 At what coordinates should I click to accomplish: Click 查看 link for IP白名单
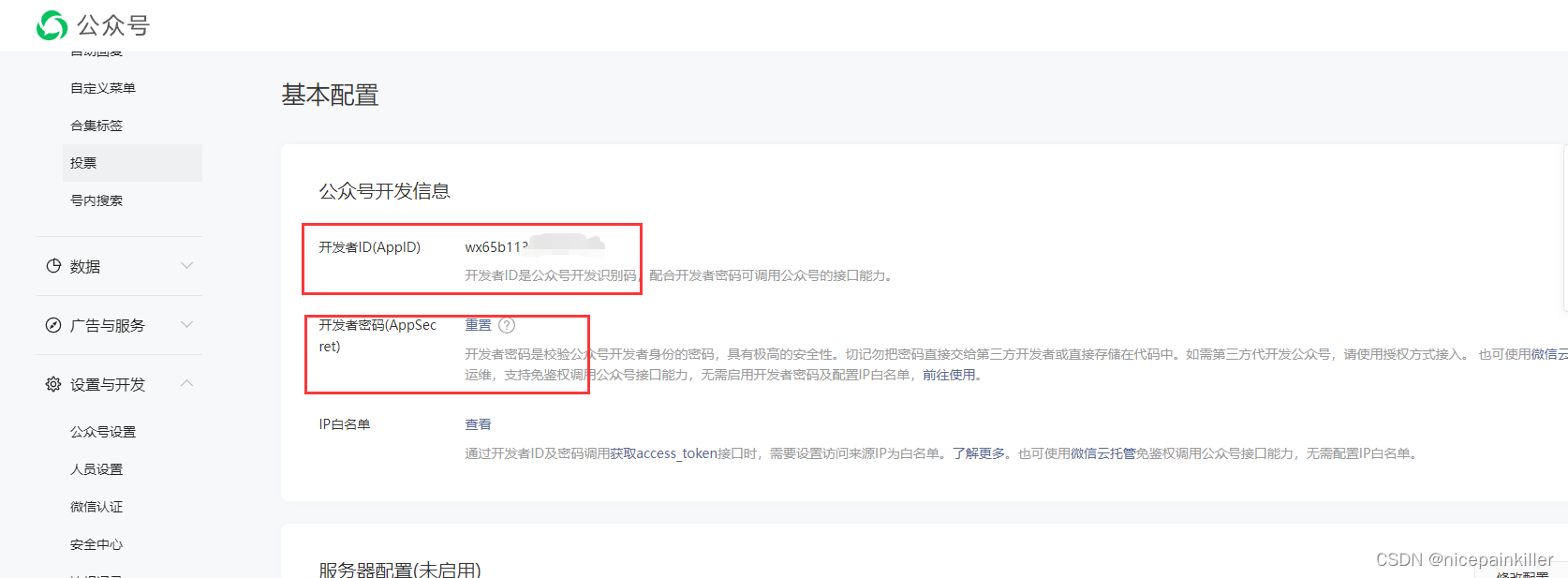tap(478, 424)
